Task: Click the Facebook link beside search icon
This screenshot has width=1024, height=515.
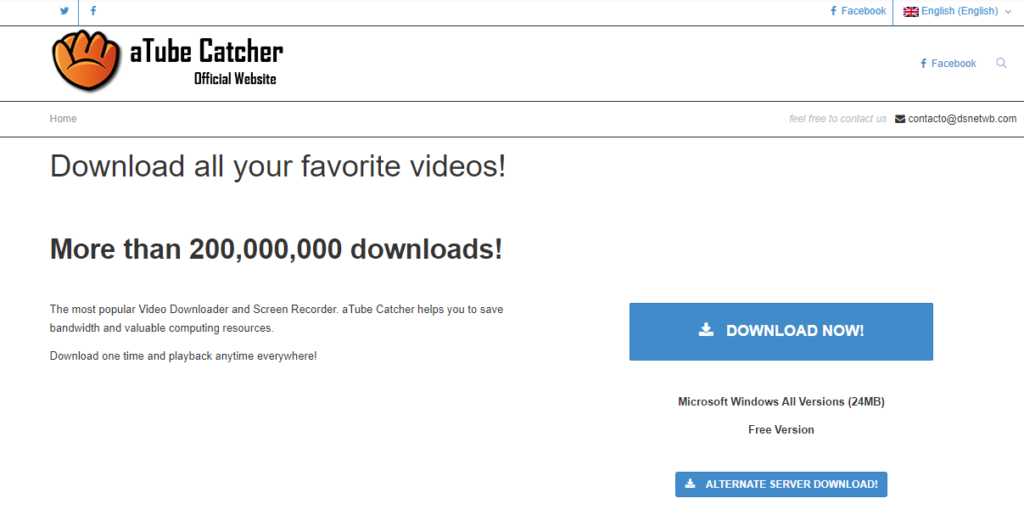Action: 948,63
